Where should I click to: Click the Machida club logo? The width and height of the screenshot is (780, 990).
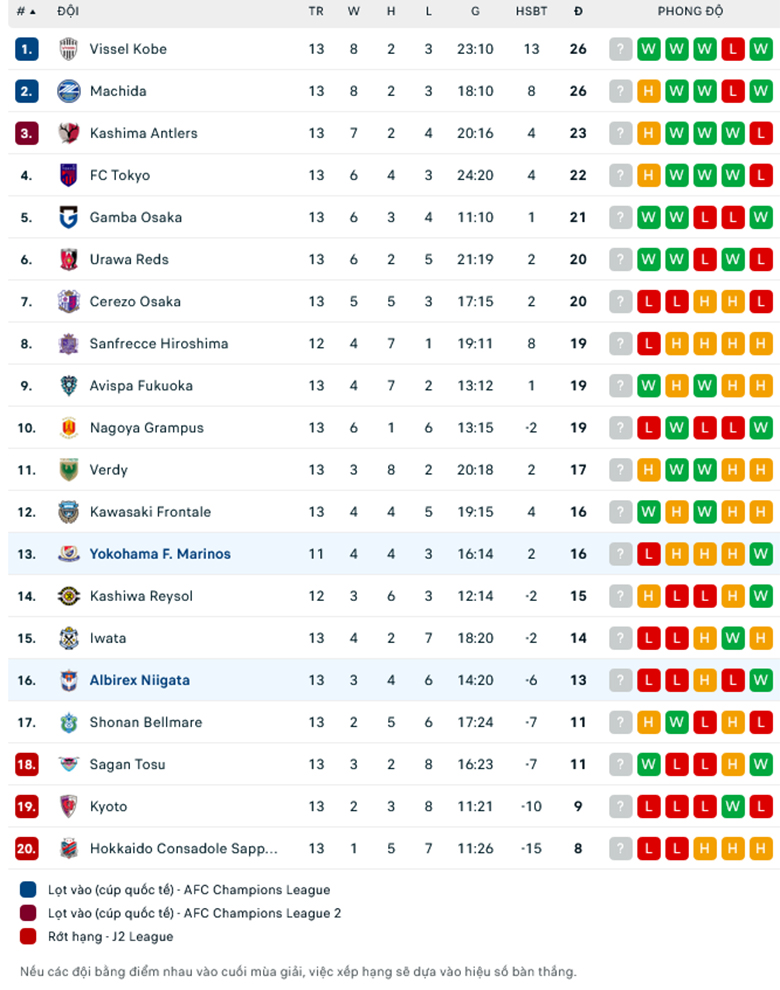click(68, 91)
